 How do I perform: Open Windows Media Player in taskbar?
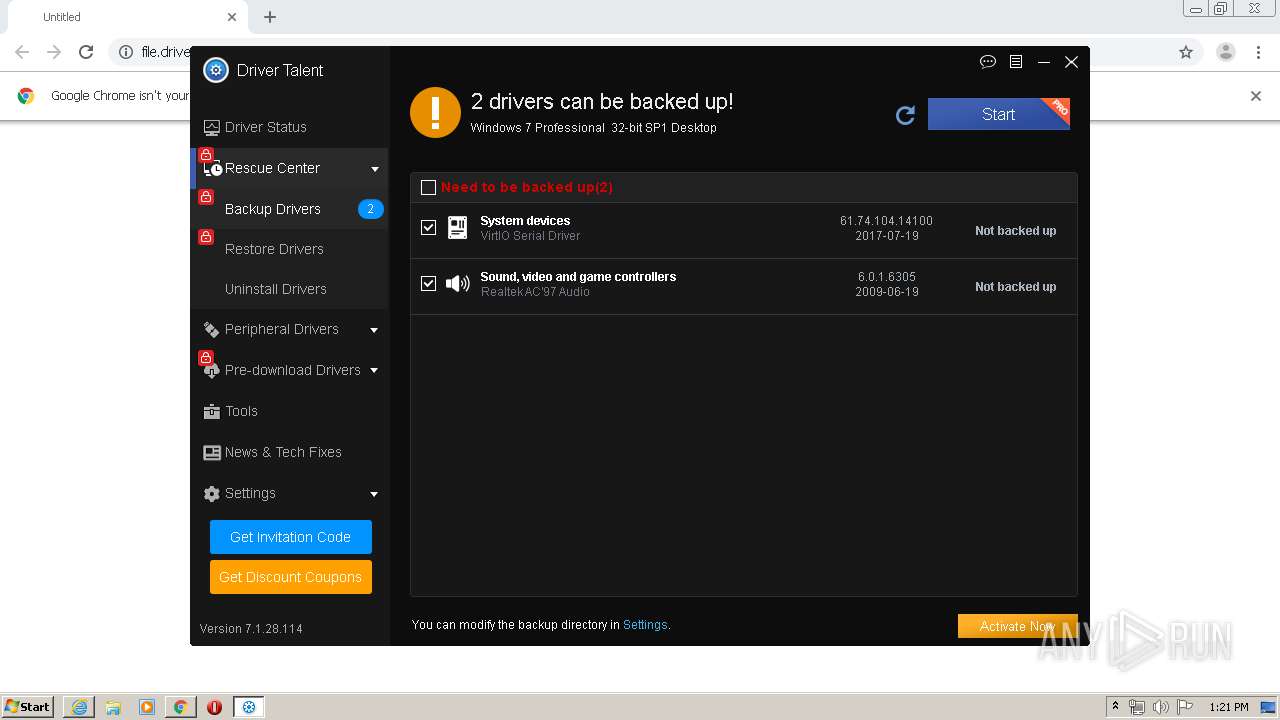pos(147,707)
